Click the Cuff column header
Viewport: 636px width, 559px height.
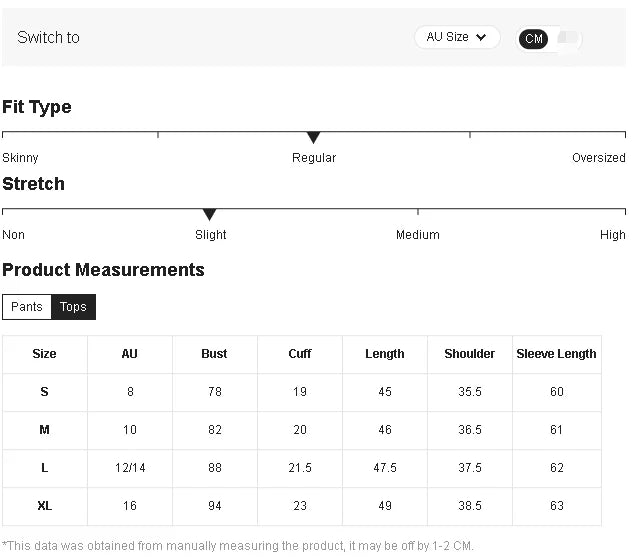[x=299, y=354]
